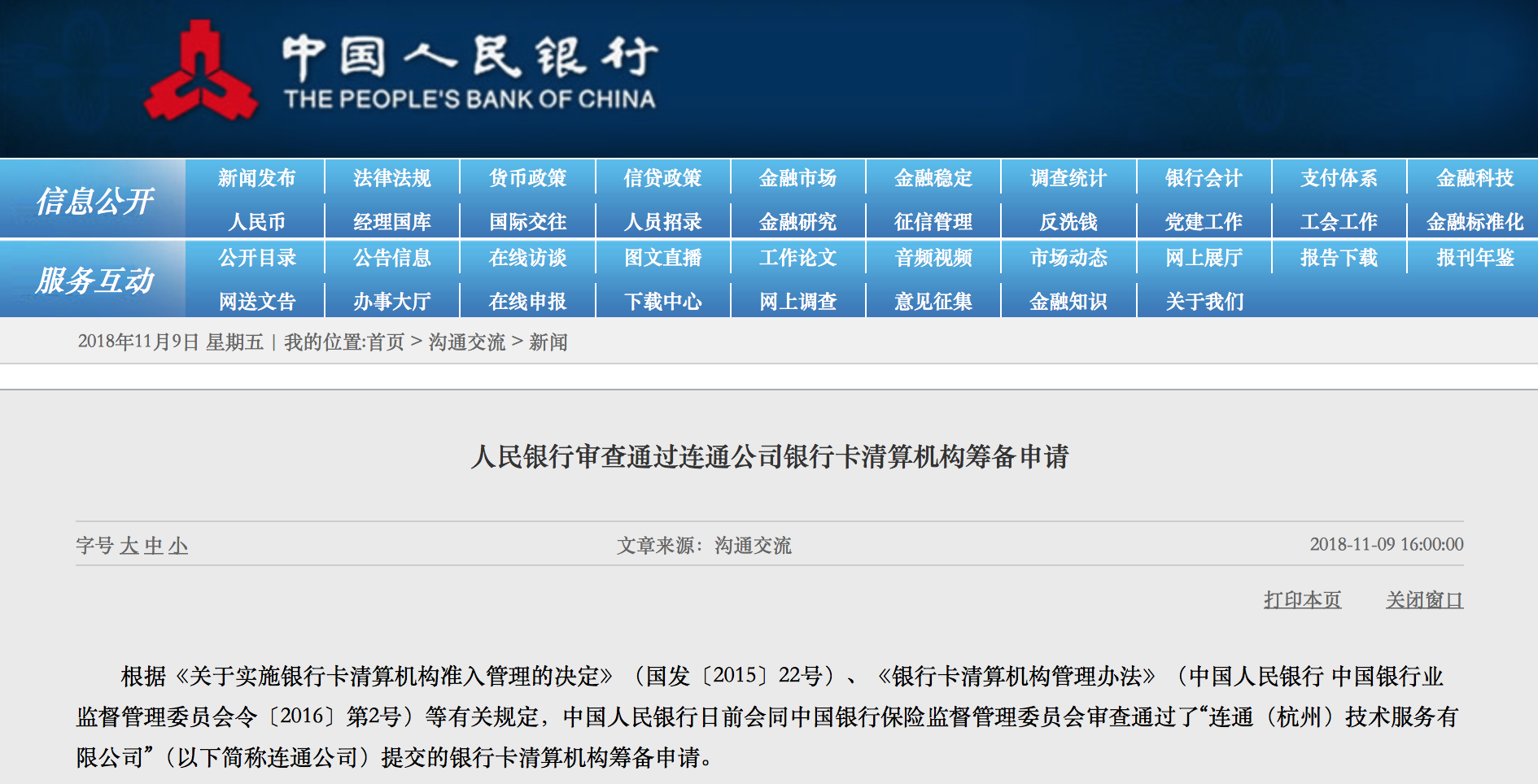Click 首页 in the breadcrumb

coord(386,342)
